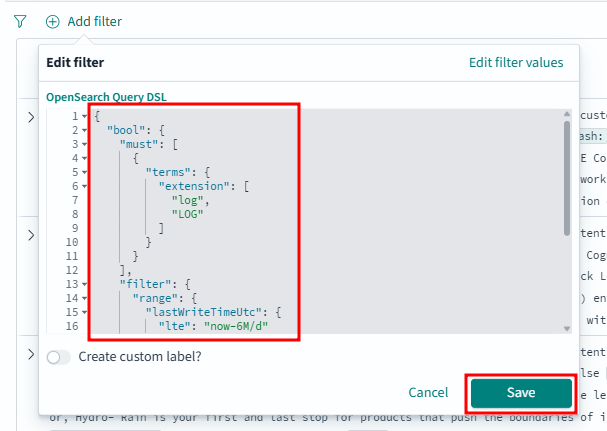The image size is (607, 431).
Task: Fold the "lastWriteTimeUtc" block on line 15
Action: click(84, 312)
